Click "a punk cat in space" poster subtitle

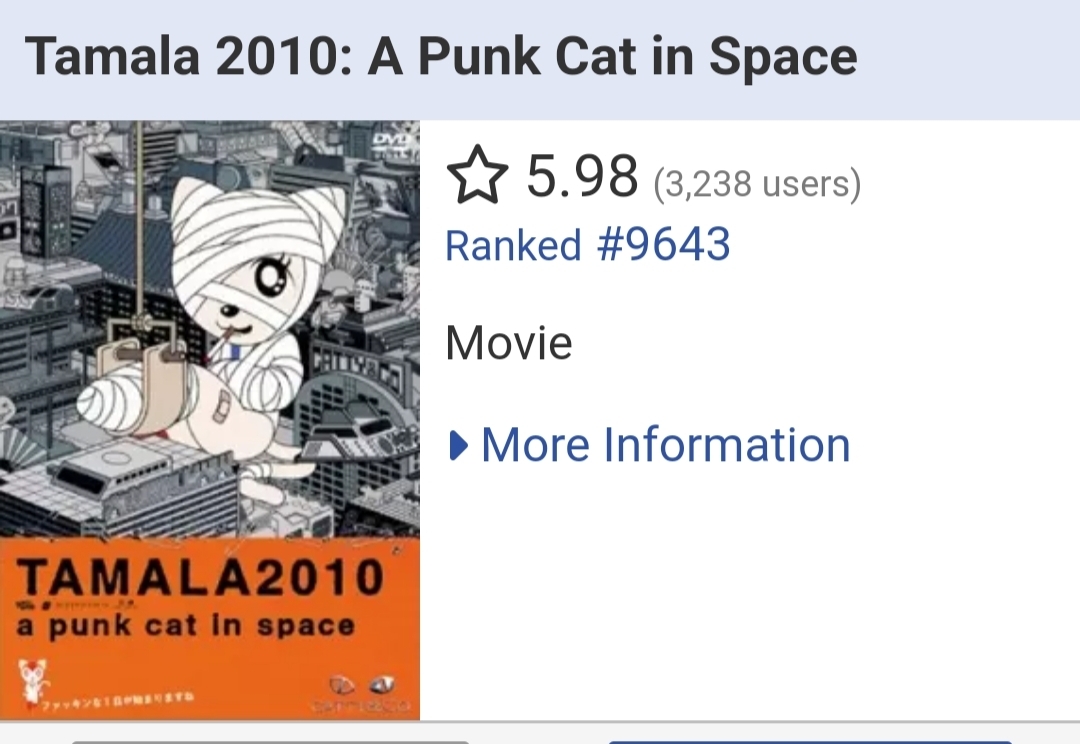(x=186, y=627)
